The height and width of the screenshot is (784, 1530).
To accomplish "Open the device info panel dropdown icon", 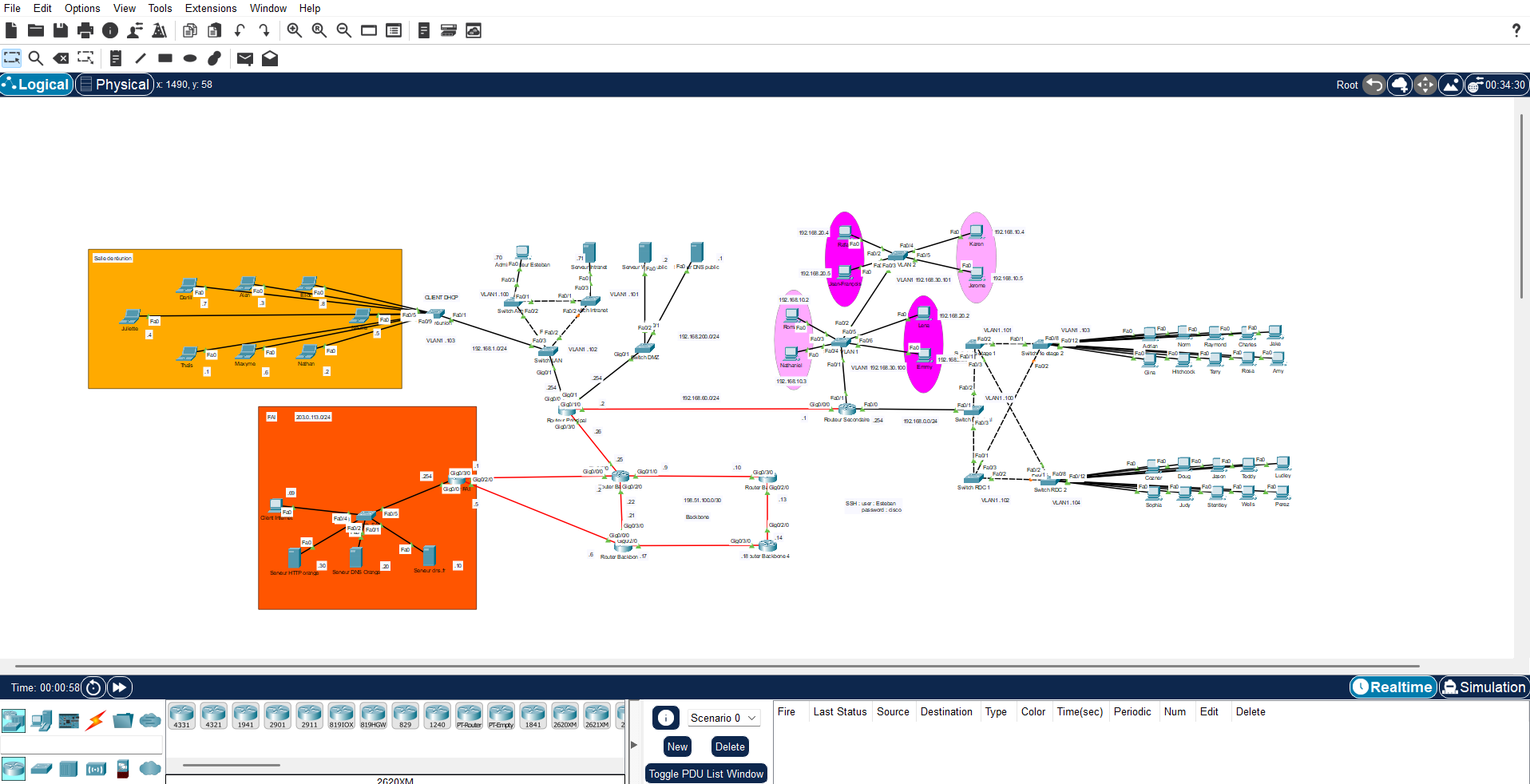I will click(x=665, y=718).
